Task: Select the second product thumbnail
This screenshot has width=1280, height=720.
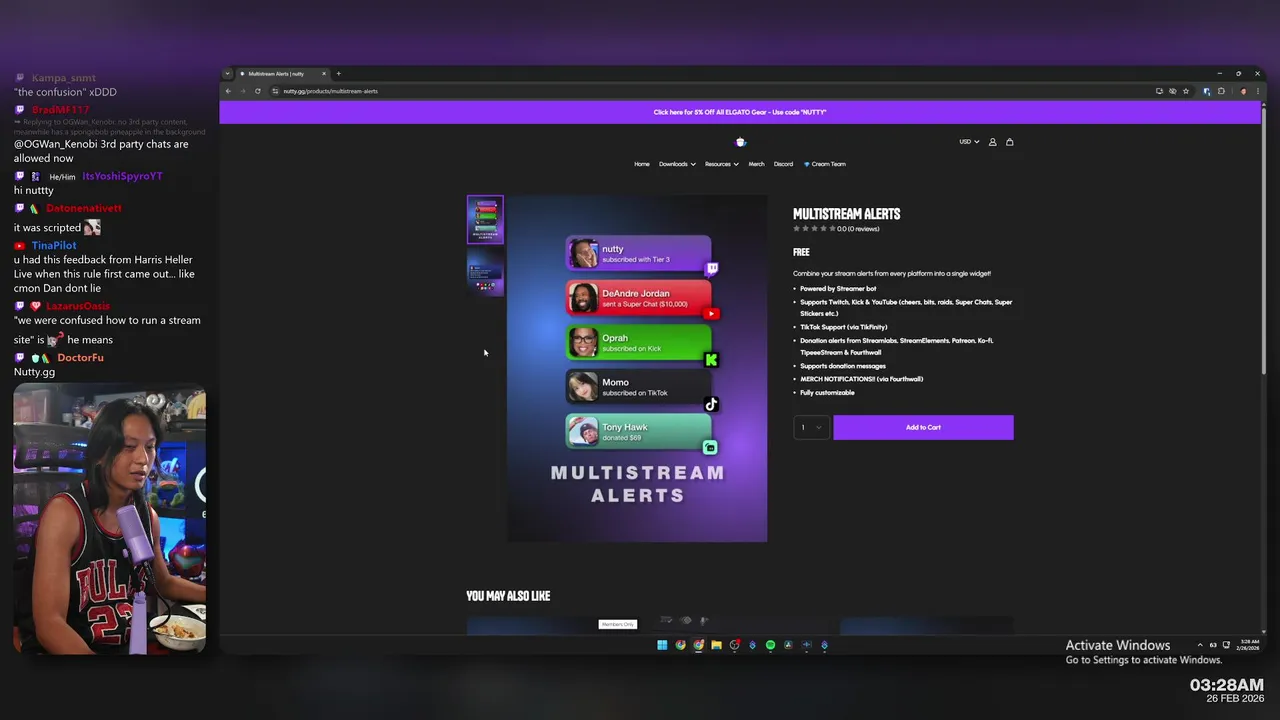Action: [485, 273]
